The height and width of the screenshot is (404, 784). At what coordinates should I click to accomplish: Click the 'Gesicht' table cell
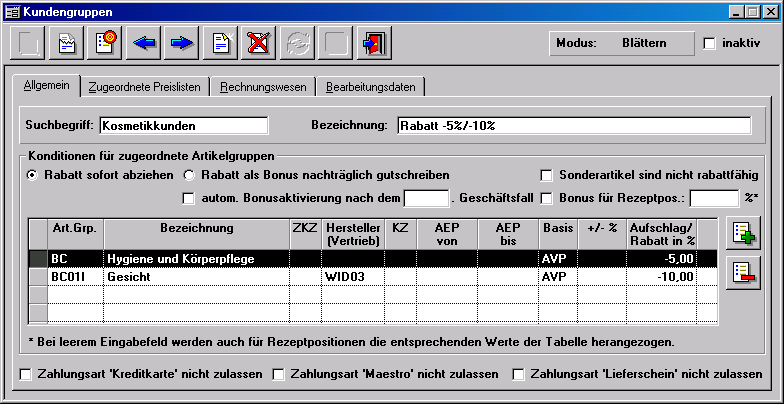tap(196, 276)
